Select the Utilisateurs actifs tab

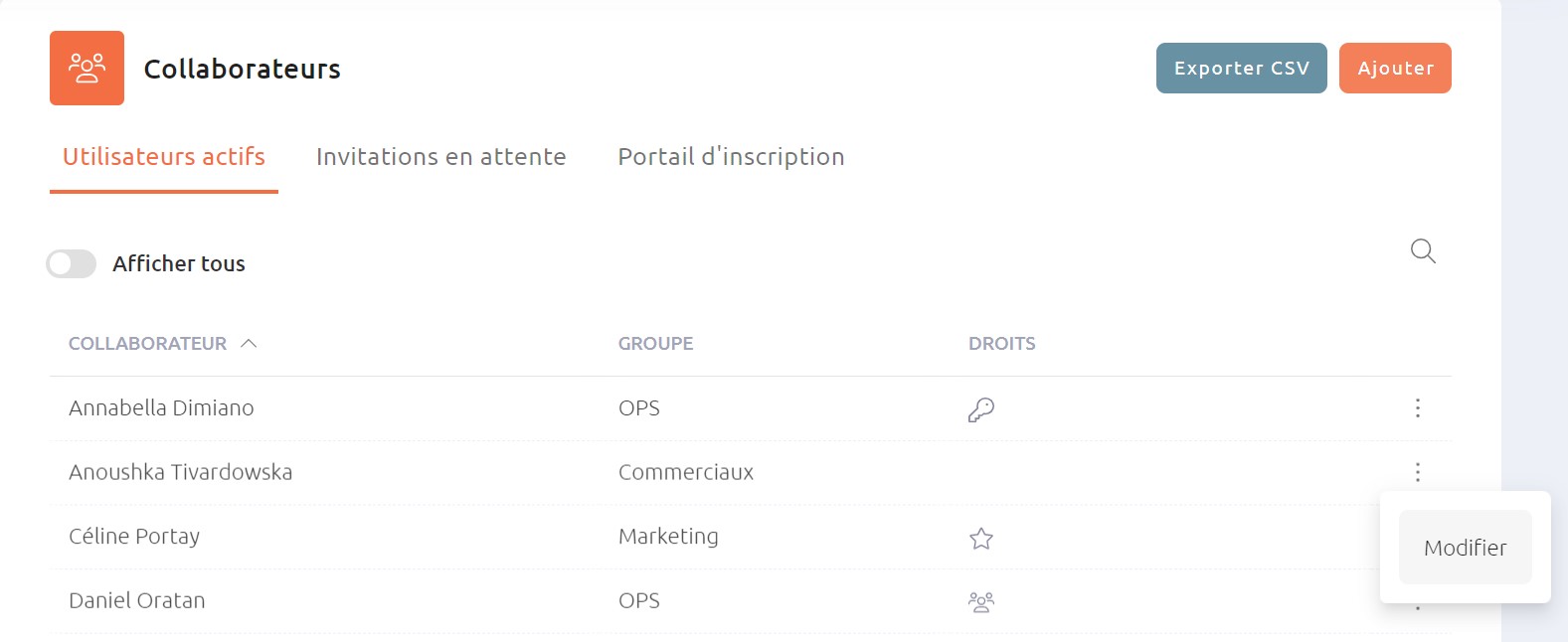[x=164, y=157]
